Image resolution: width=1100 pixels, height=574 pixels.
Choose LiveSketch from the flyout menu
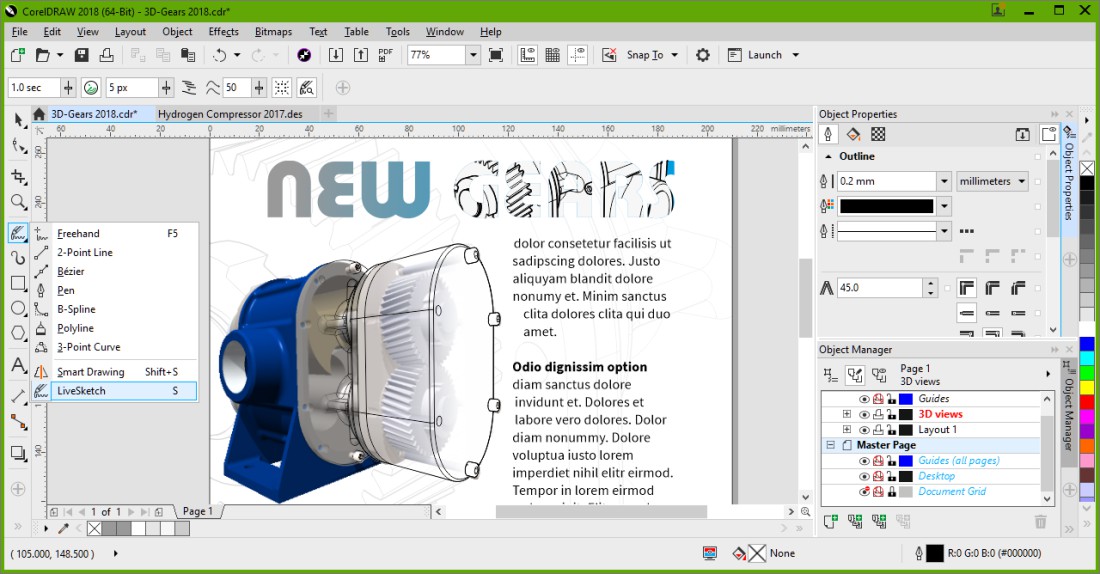click(81, 391)
